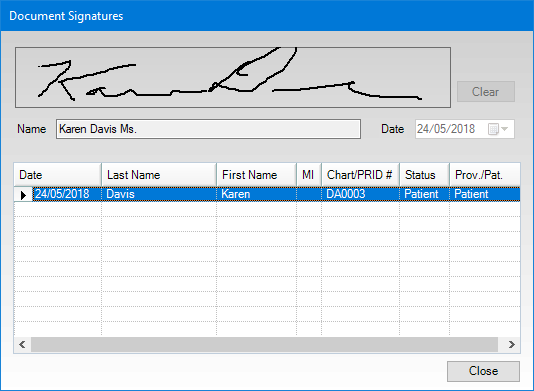Click the Prov./Pat. column header
The width and height of the screenshot is (534, 391).
coord(485,175)
